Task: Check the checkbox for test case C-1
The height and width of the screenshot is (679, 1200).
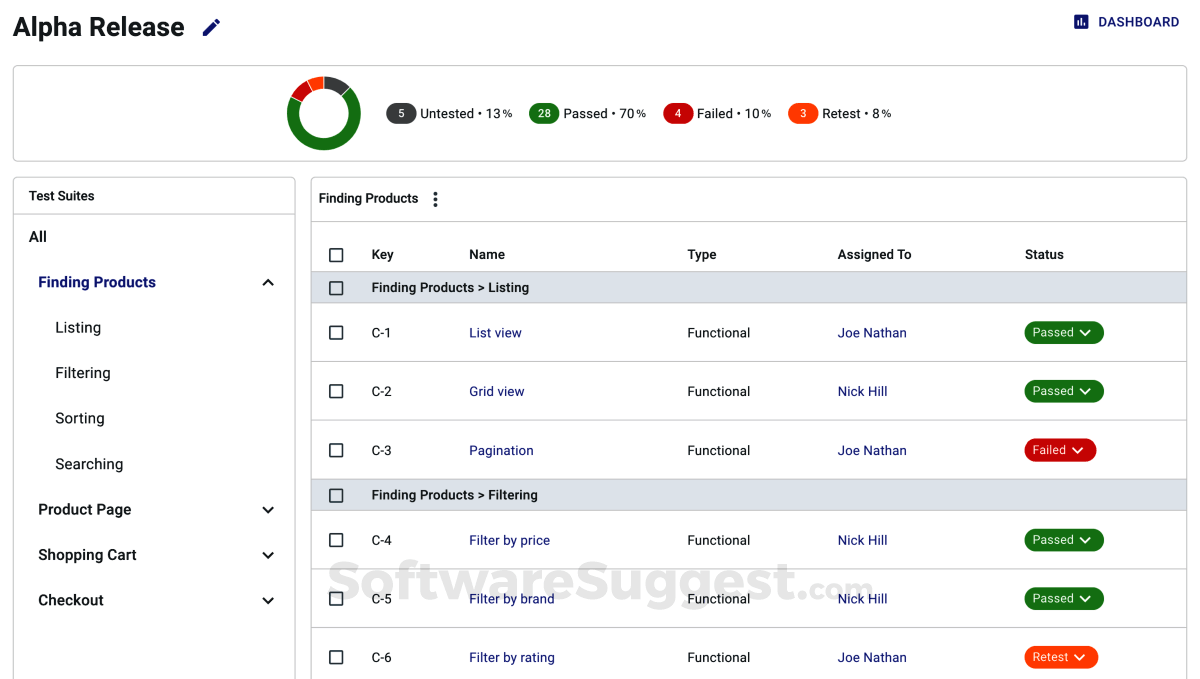Action: (336, 332)
